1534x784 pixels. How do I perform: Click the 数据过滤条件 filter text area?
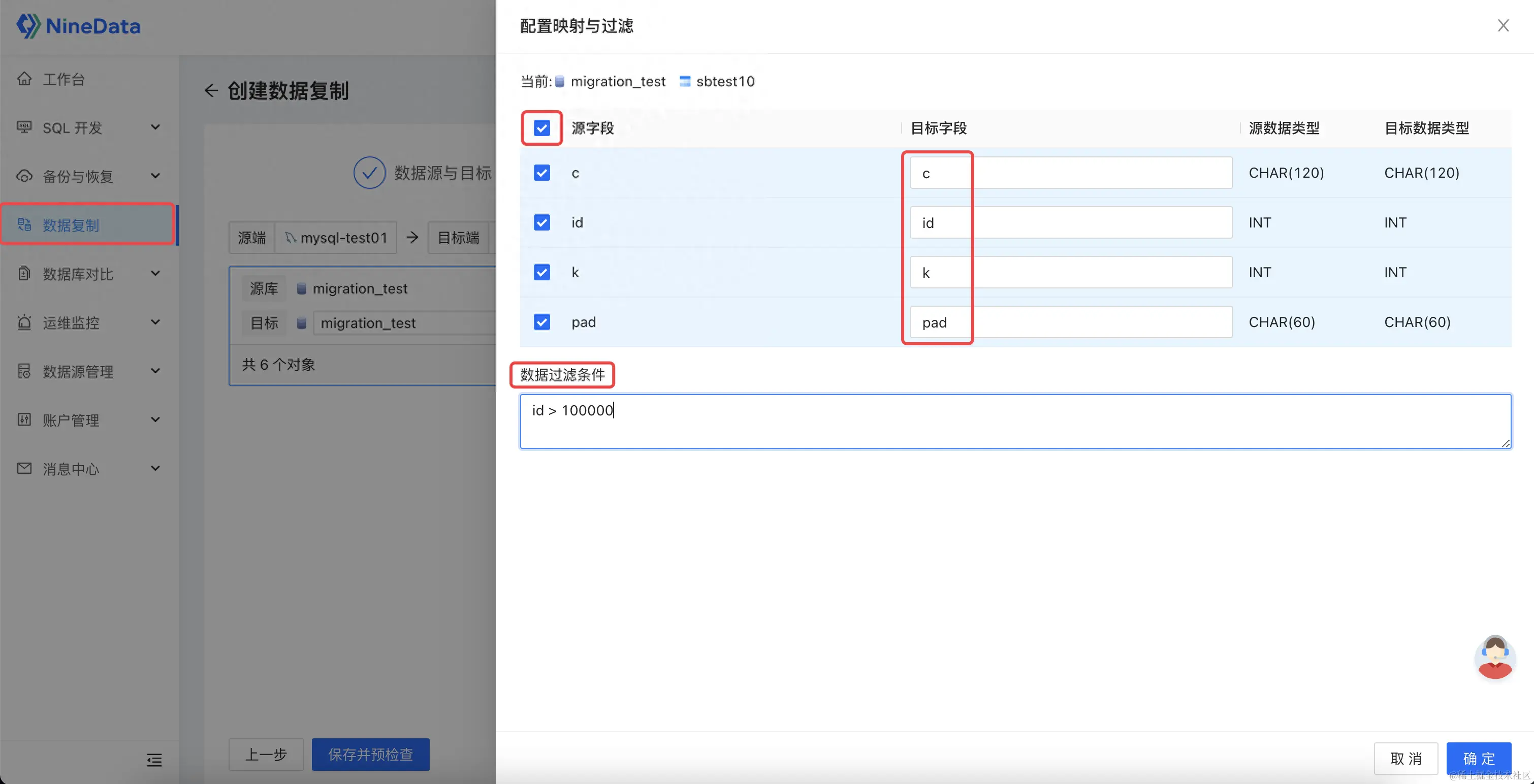click(1015, 421)
